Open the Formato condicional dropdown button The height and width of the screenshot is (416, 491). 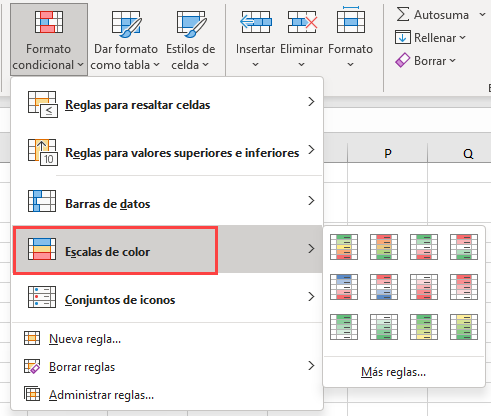tap(49, 39)
